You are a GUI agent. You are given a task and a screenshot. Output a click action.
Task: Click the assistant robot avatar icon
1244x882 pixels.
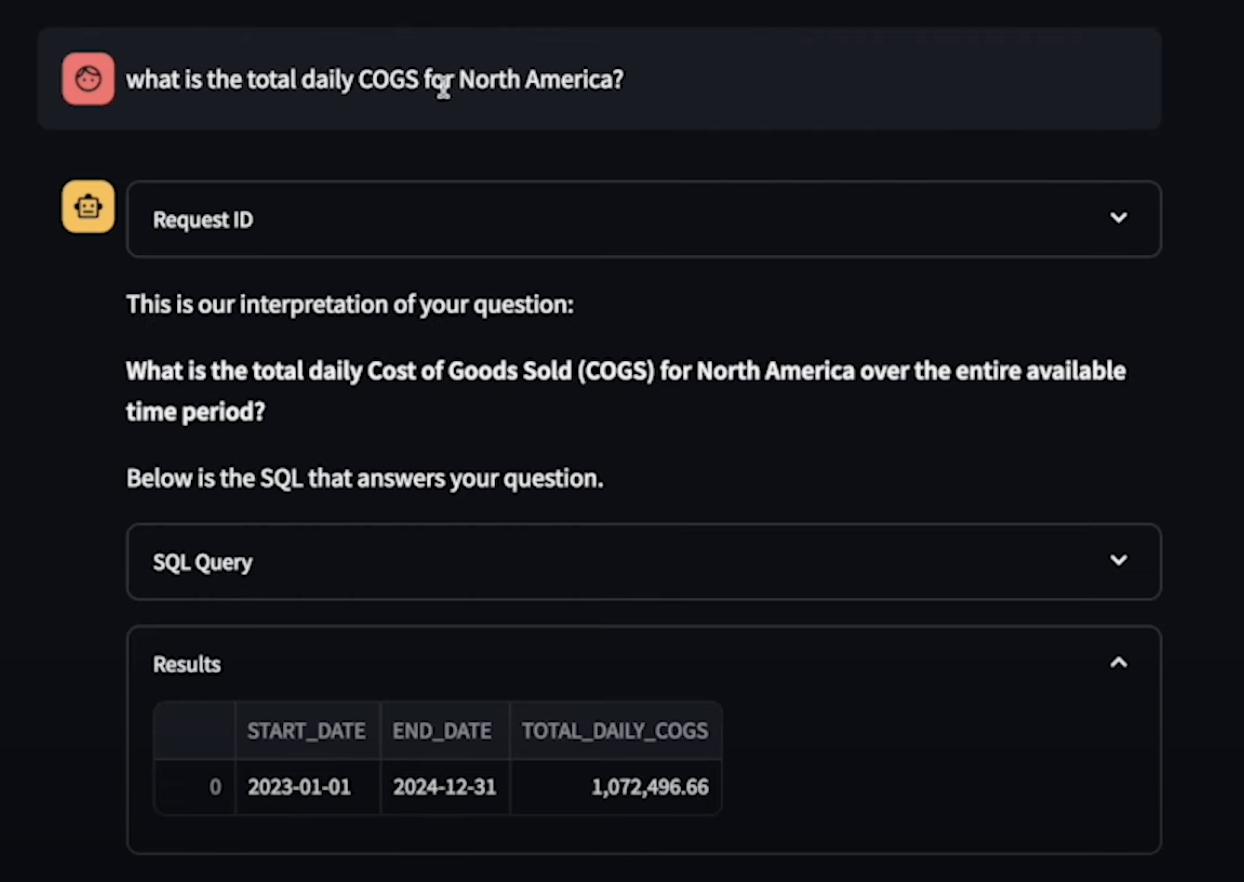(x=88, y=207)
